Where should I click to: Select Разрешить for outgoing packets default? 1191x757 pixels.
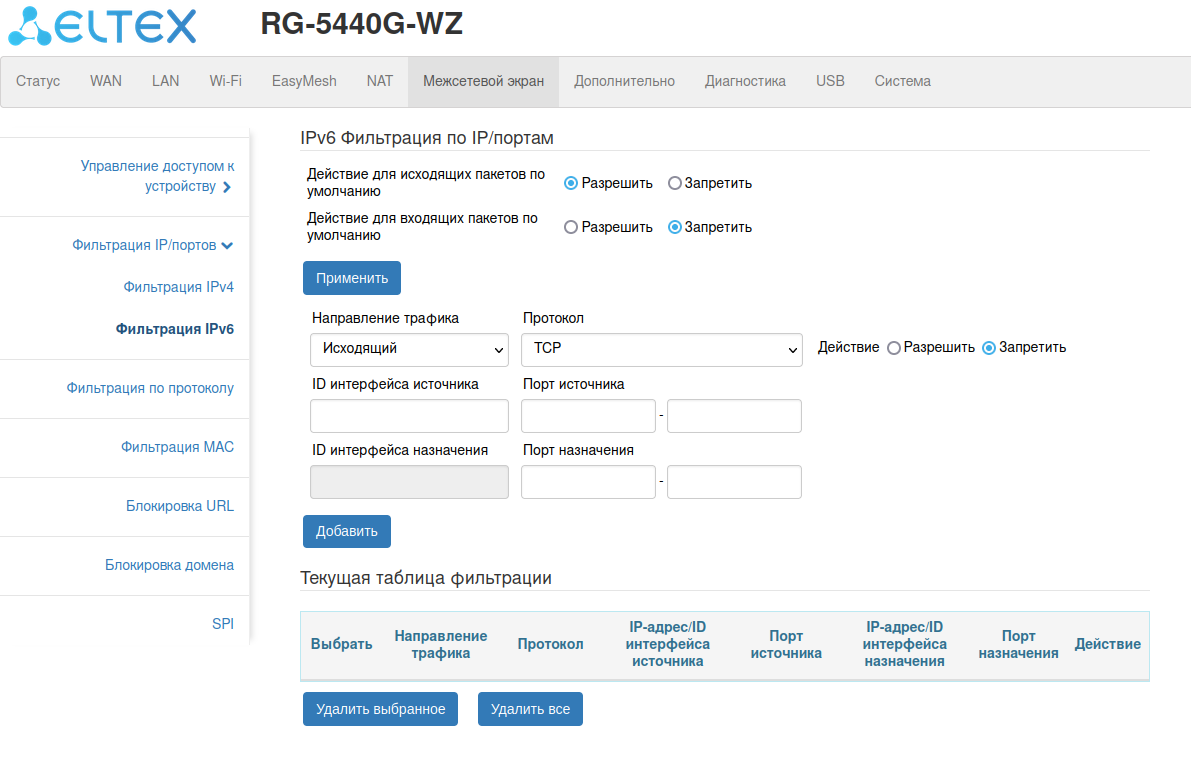coord(571,183)
